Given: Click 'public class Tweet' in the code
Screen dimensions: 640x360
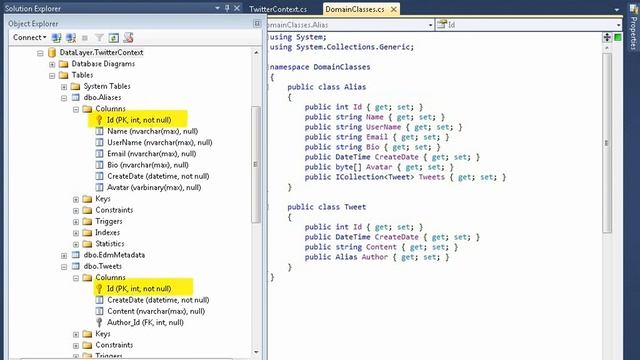Looking at the screenshot, I should [327, 207].
